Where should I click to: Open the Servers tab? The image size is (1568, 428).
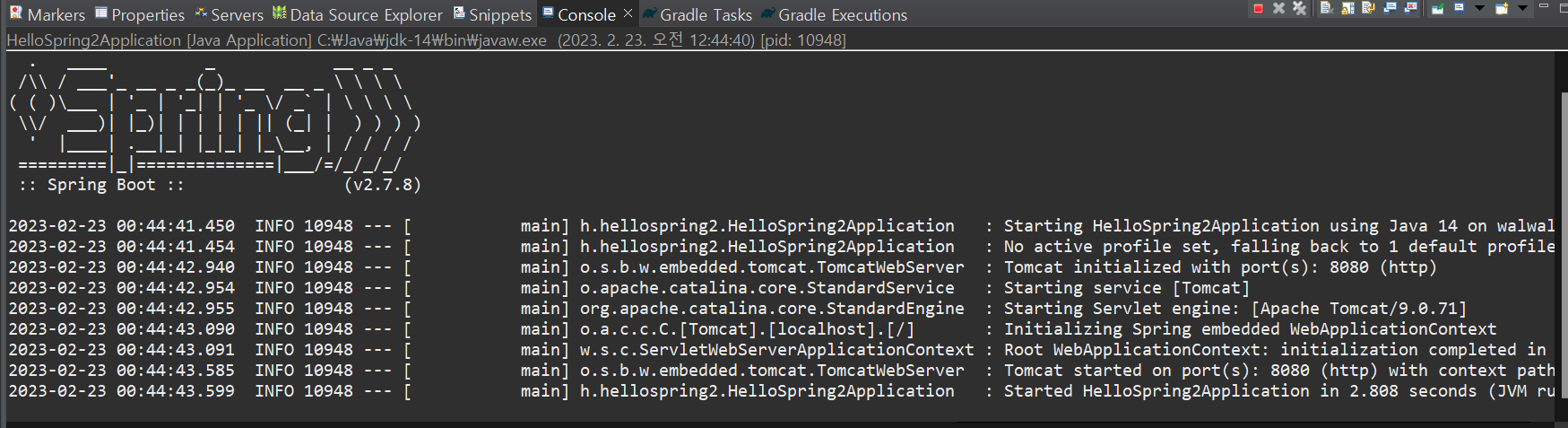click(229, 14)
